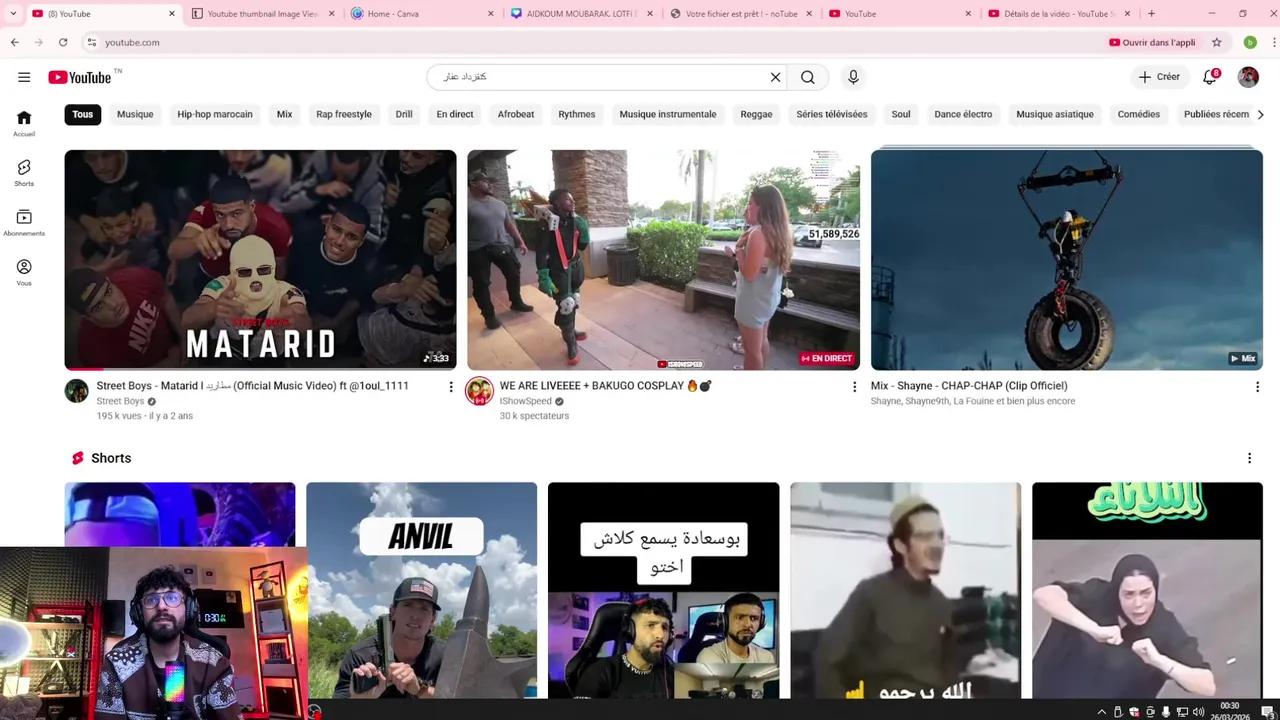Open the ANVIL short thumbnail
1280x720 pixels.
click(421, 590)
